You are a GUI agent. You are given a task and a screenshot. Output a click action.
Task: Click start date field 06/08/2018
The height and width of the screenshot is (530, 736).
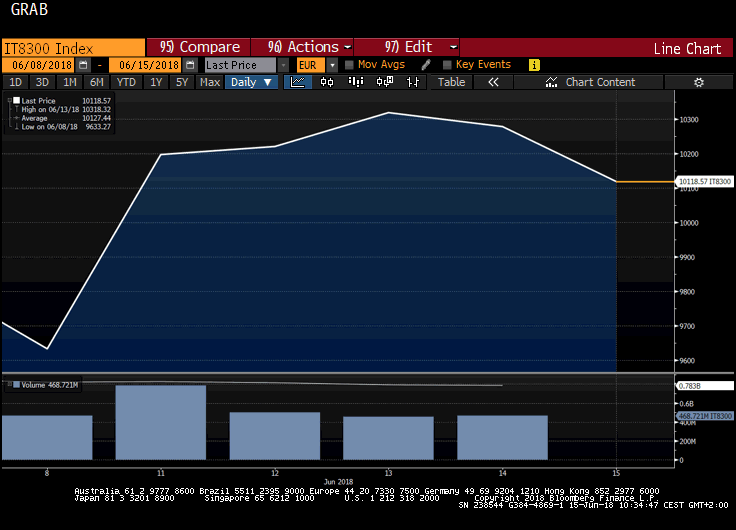[x=39, y=65]
